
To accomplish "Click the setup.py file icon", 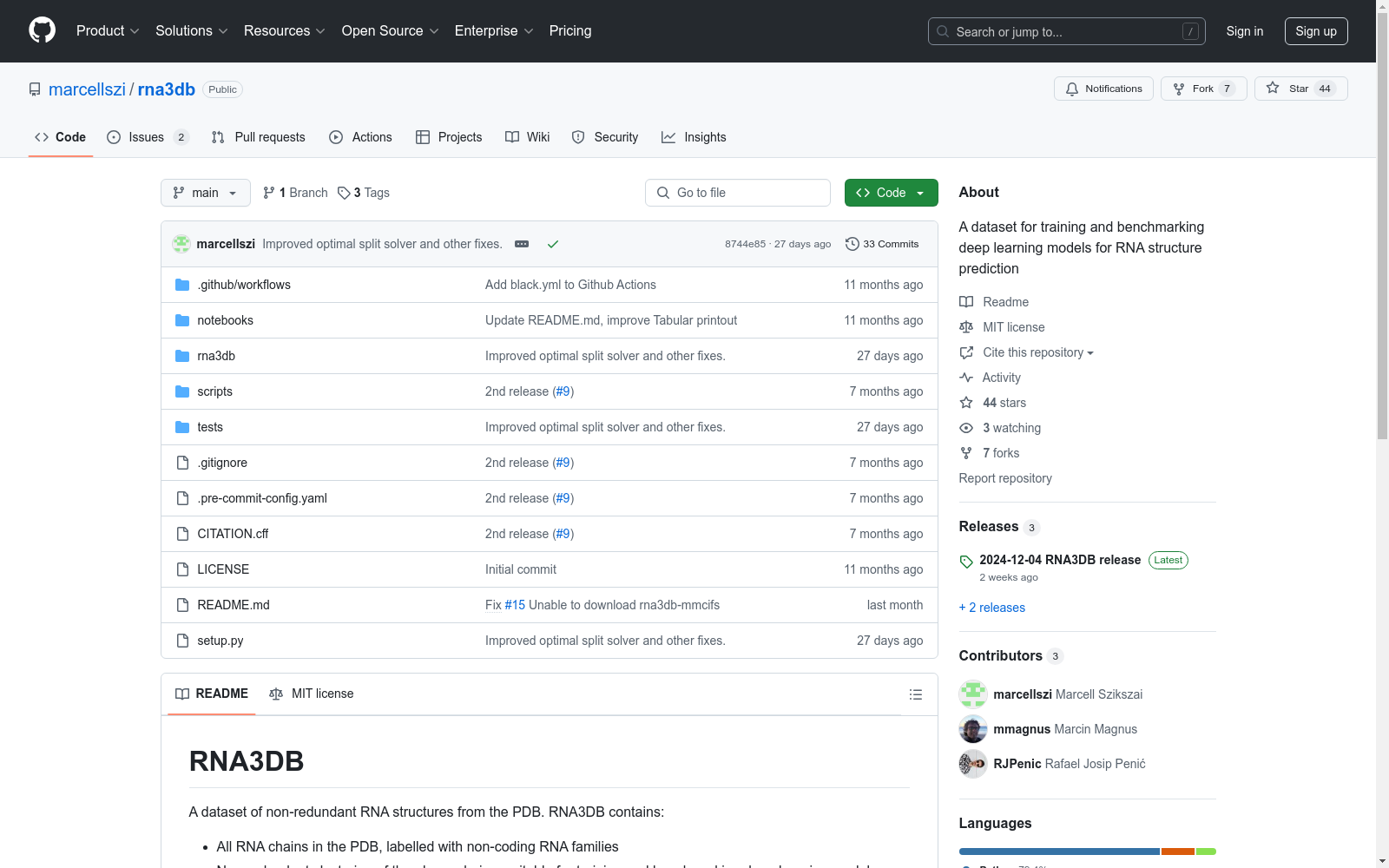I will [x=182, y=641].
